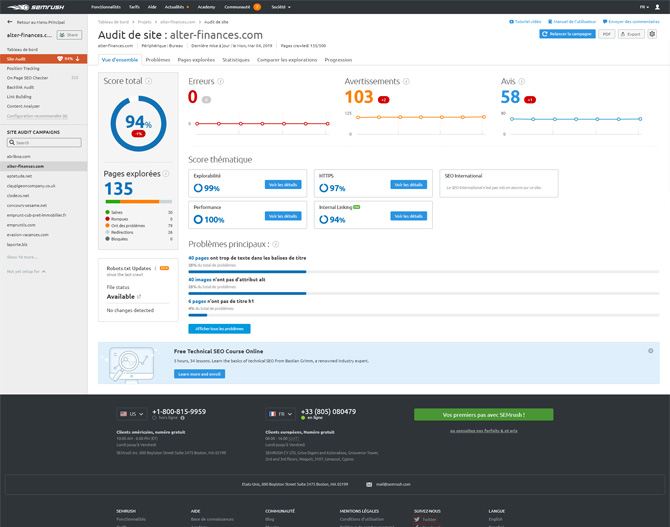Click Voir les détails for Performance
This screenshot has width=670, height=527.
[283, 216]
